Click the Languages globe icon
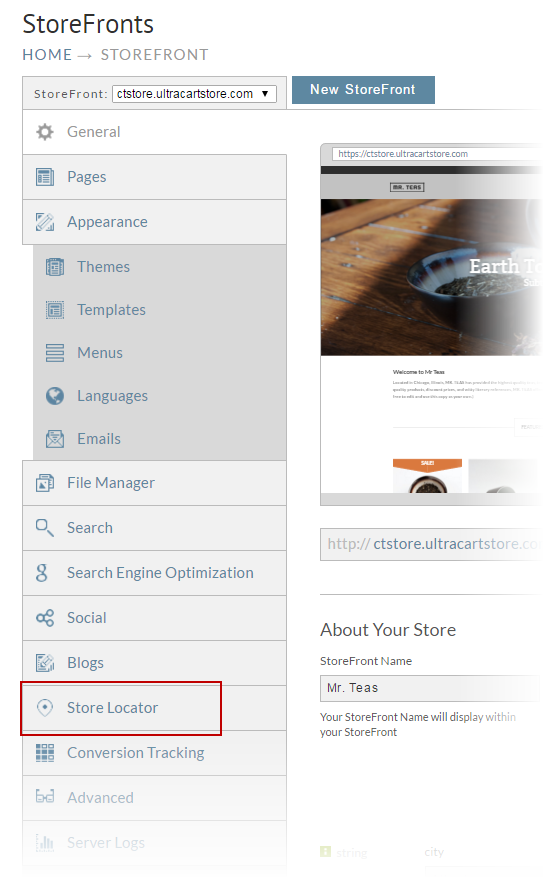The height and width of the screenshot is (878, 544). coord(55,396)
